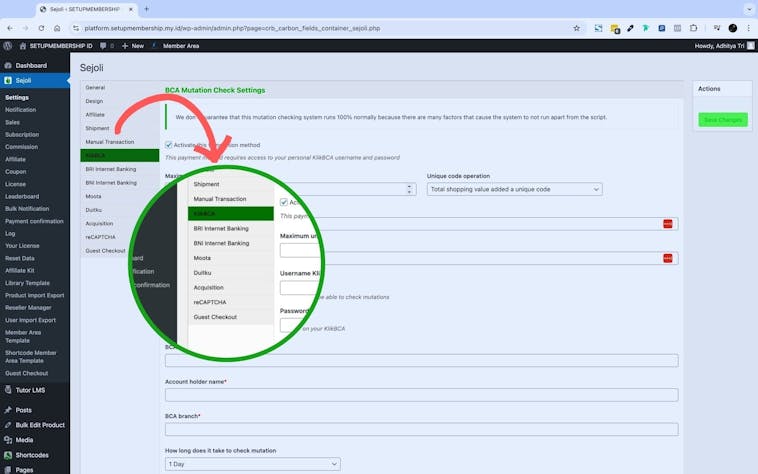Open the Shortcodes menu icon
This screenshot has width=758, height=474.
point(8,454)
